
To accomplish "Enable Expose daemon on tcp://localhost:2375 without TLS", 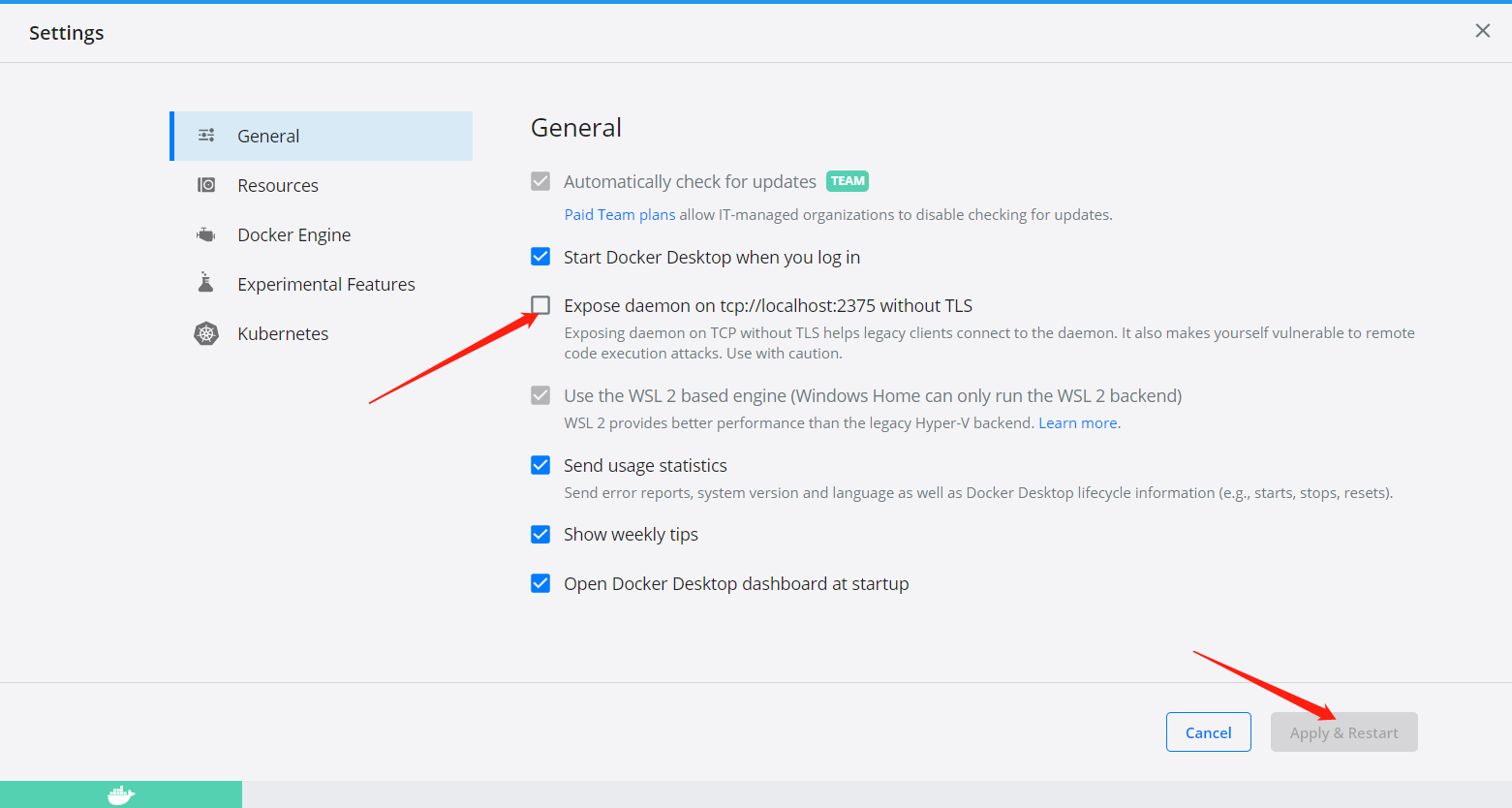I will [x=540, y=305].
